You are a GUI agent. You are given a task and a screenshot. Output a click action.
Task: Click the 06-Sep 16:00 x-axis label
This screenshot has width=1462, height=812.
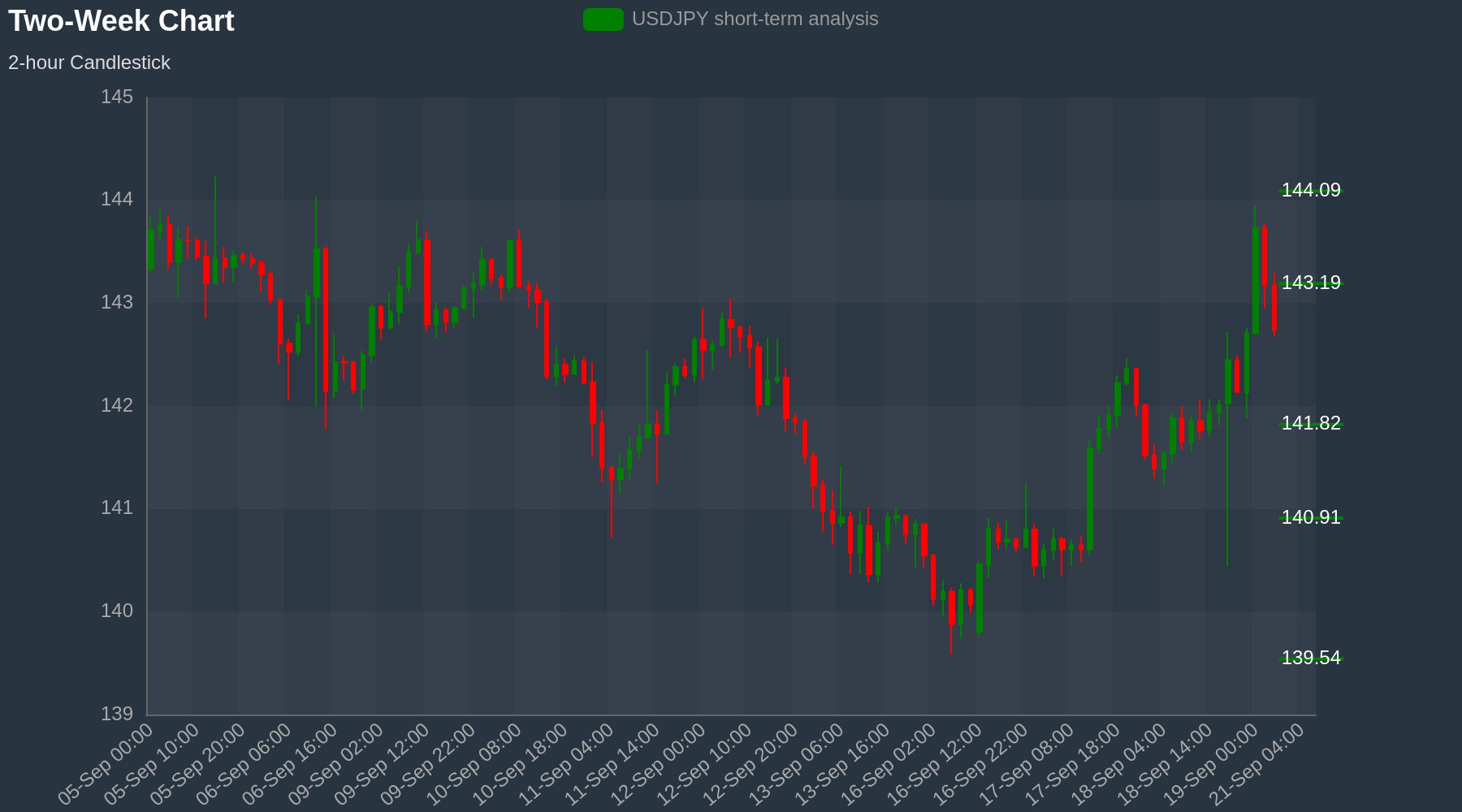click(290, 764)
